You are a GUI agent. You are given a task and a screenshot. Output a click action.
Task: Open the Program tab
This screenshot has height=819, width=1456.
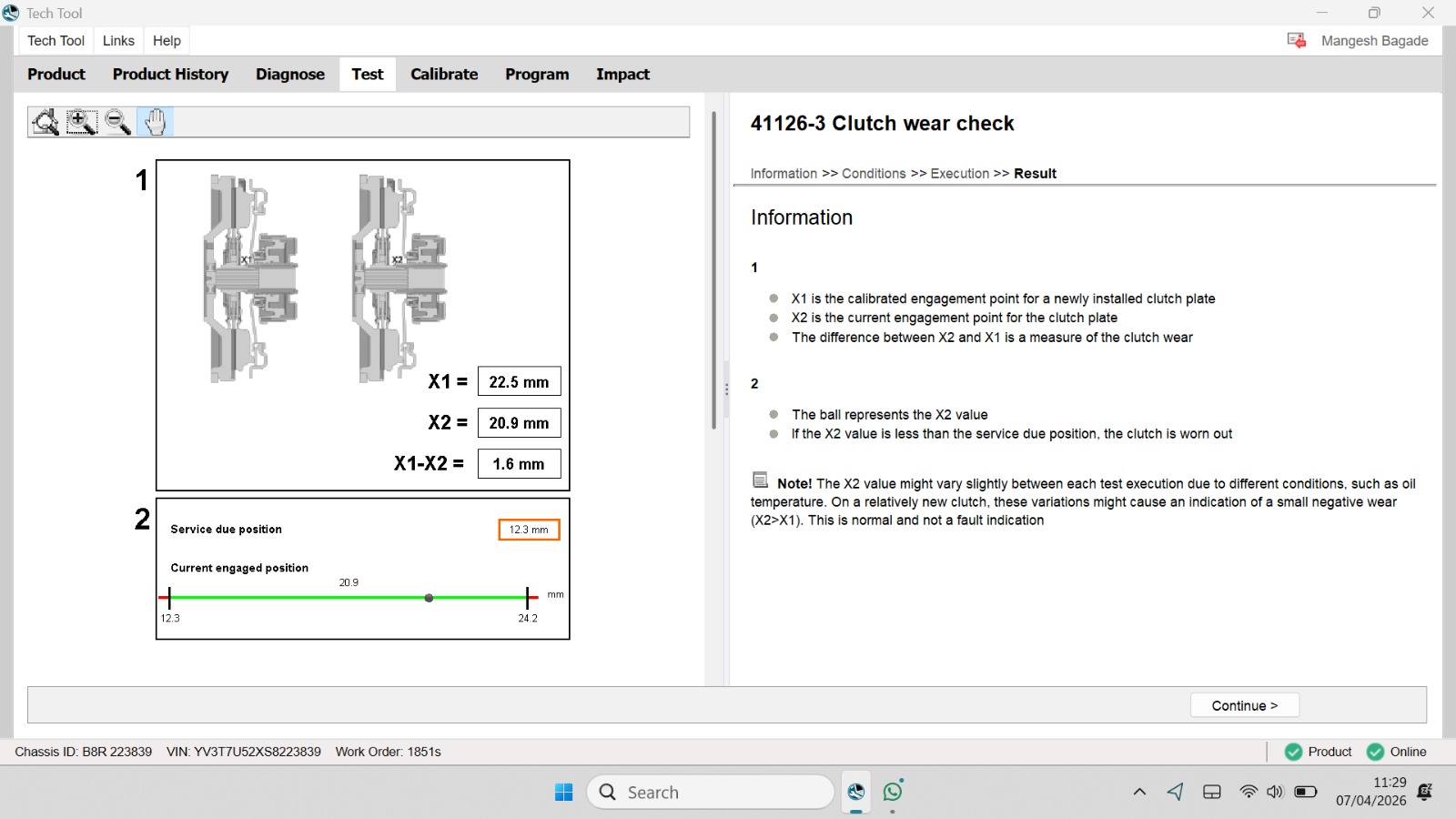tap(537, 75)
